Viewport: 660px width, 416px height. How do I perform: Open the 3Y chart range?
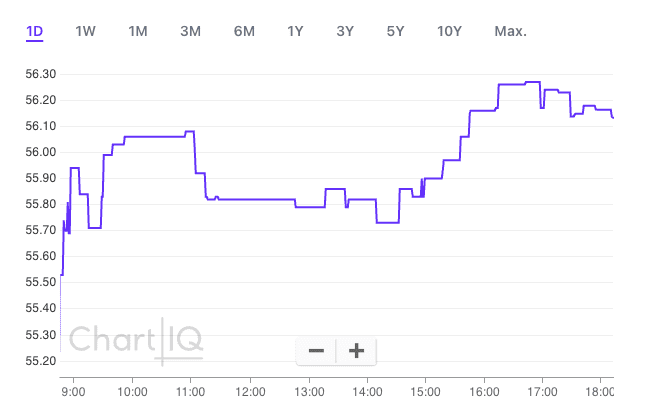(345, 31)
